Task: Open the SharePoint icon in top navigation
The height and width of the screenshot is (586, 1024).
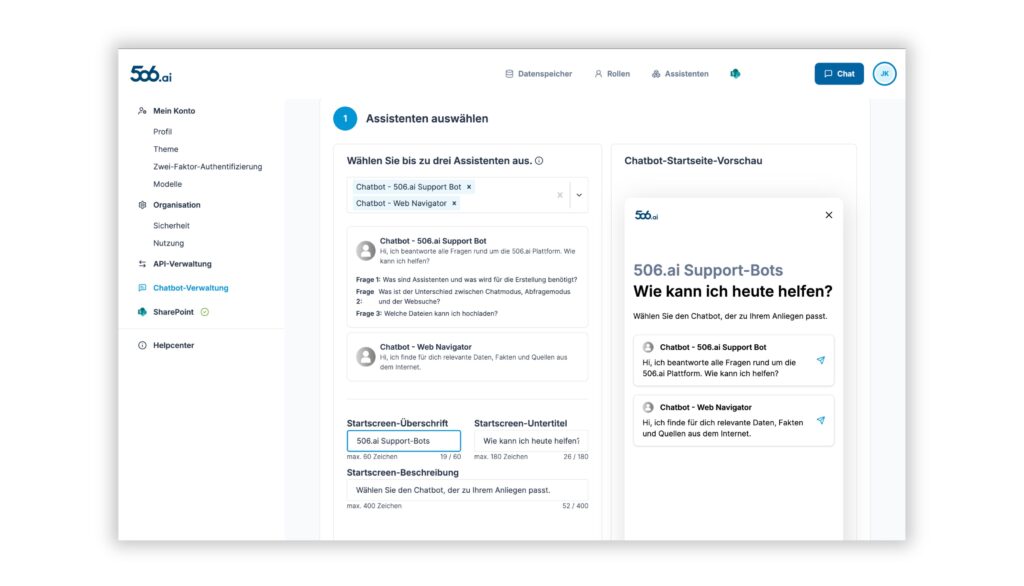Action: (x=735, y=74)
